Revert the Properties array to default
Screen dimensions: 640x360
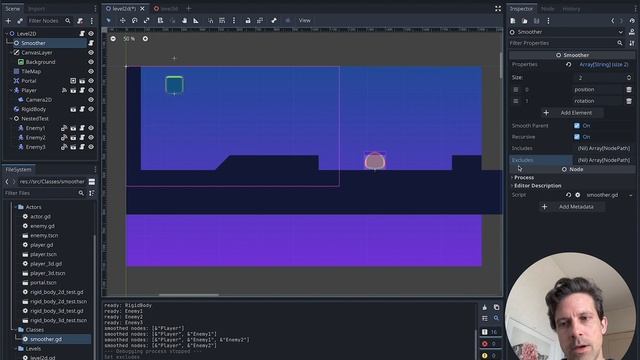569,64
